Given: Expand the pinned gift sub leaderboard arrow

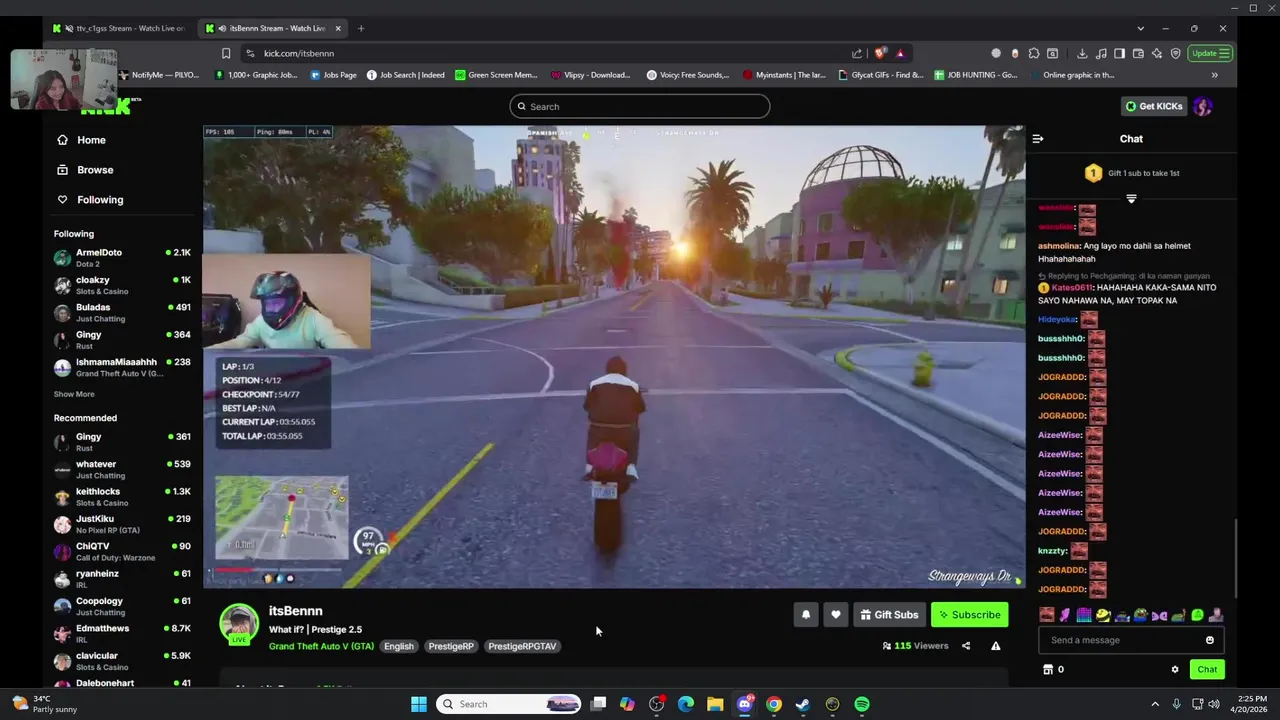Looking at the screenshot, I should pyautogui.click(x=1131, y=199).
